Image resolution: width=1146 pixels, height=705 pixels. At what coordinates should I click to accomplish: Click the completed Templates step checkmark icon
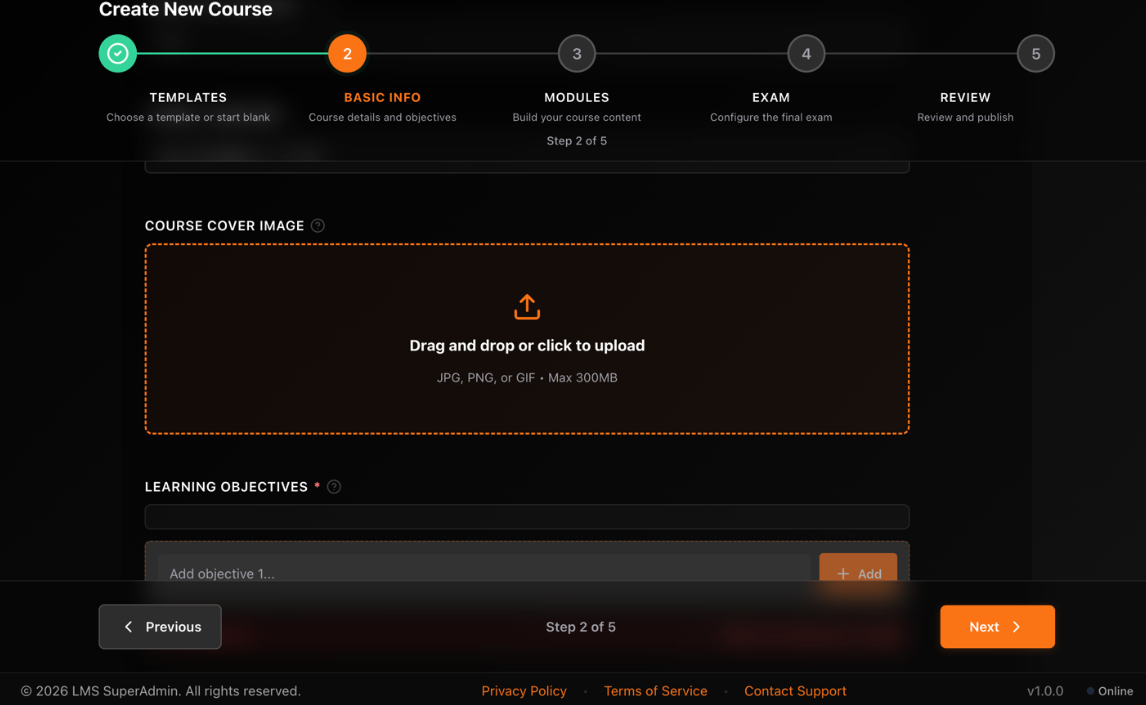118,54
